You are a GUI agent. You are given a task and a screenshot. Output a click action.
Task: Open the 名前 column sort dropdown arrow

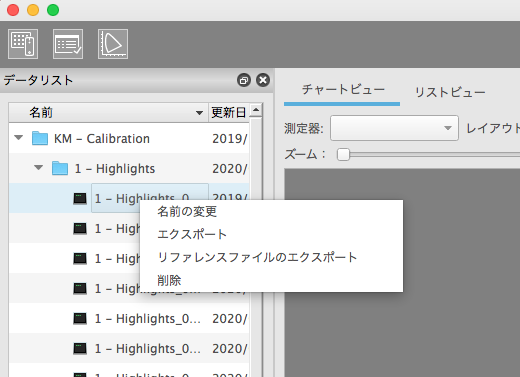[x=199, y=113]
